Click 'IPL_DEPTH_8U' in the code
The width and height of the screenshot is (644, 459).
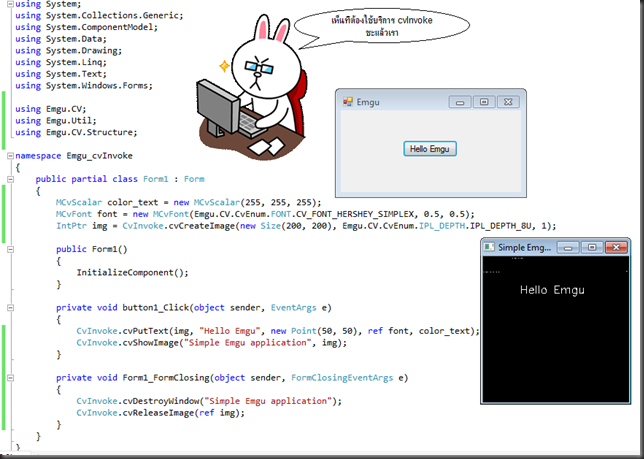(x=501, y=226)
